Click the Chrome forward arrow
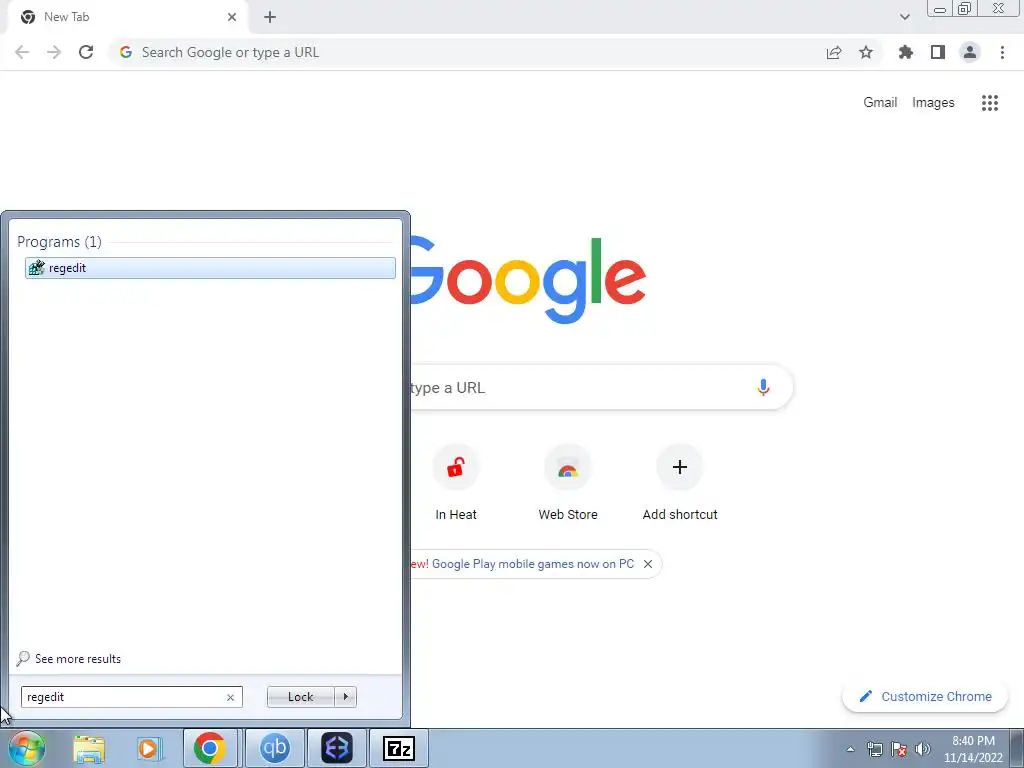The width and height of the screenshot is (1024, 768). [54, 52]
